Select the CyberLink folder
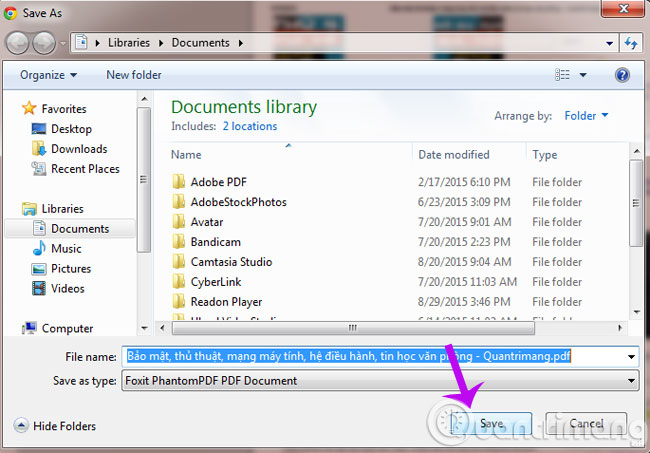Screen dimensions: 650x453 [216, 282]
